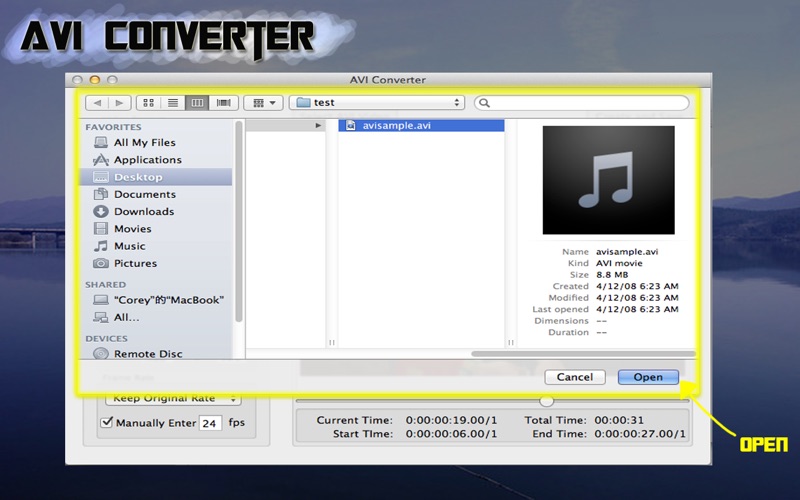The height and width of the screenshot is (500, 800).
Task: Open the Keep Original Rate dropdown
Action: coord(173,398)
